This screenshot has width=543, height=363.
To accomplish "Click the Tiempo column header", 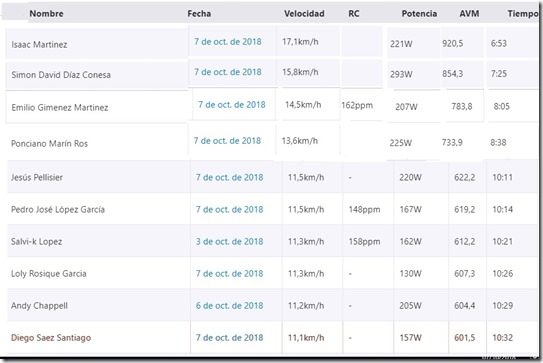I will click(523, 14).
